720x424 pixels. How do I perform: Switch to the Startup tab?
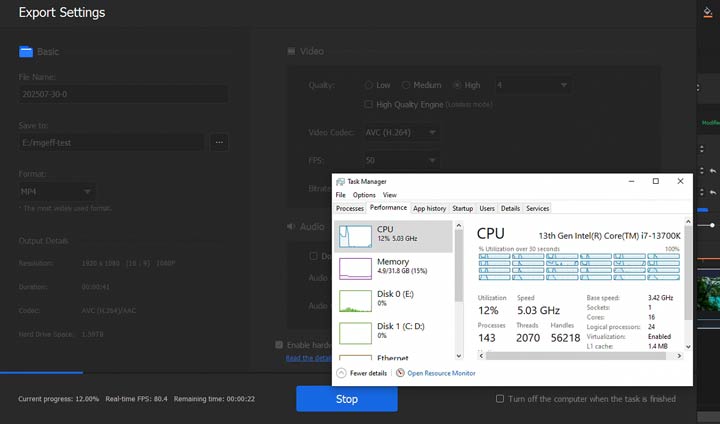pos(462,209)
